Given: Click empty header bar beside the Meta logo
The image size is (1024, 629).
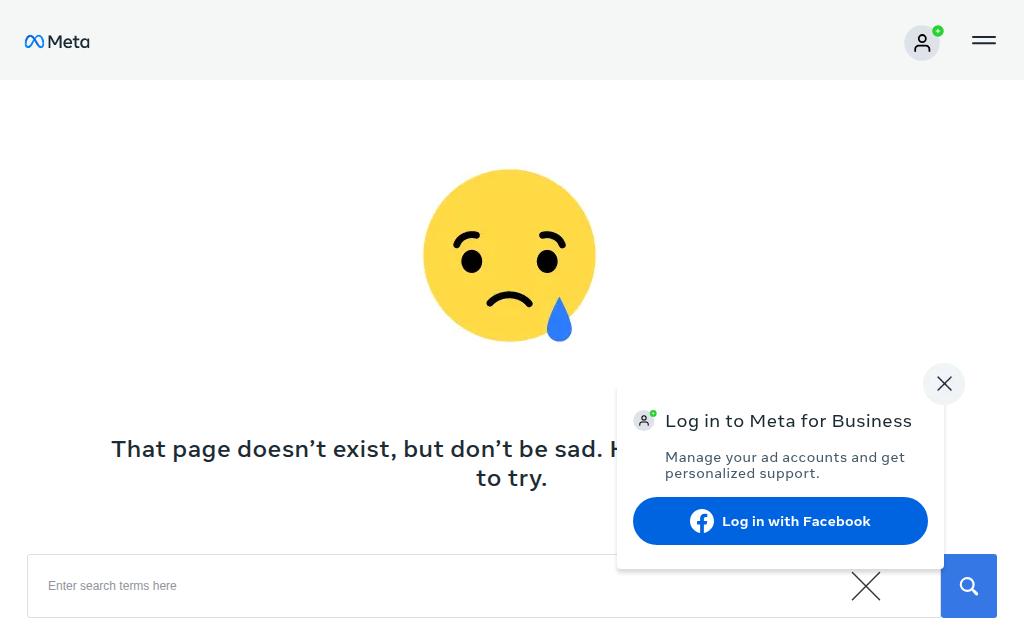Looking at the screenshot, I should tap(496, 40).
